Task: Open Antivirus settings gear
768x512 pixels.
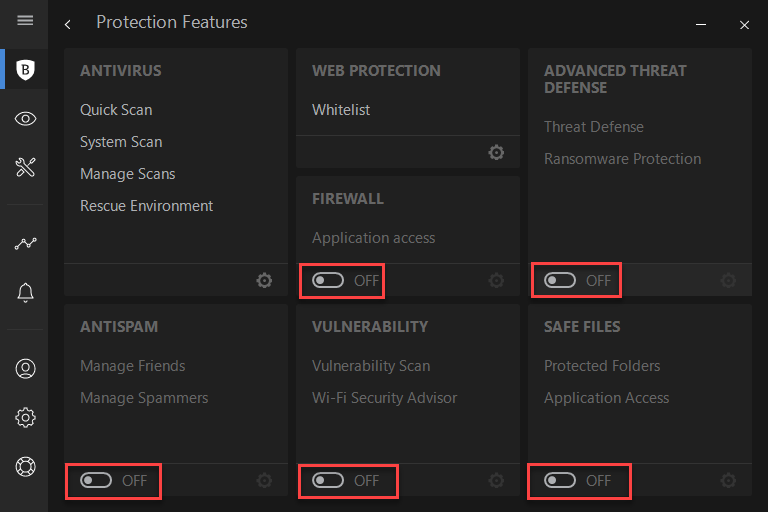Action: 264,281
